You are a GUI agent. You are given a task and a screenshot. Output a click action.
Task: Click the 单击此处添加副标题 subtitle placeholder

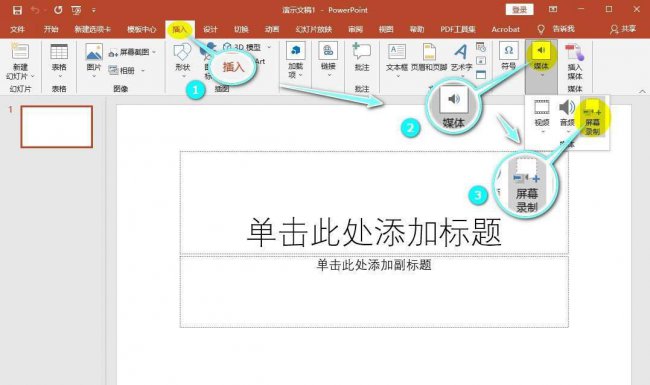[374, 292]
